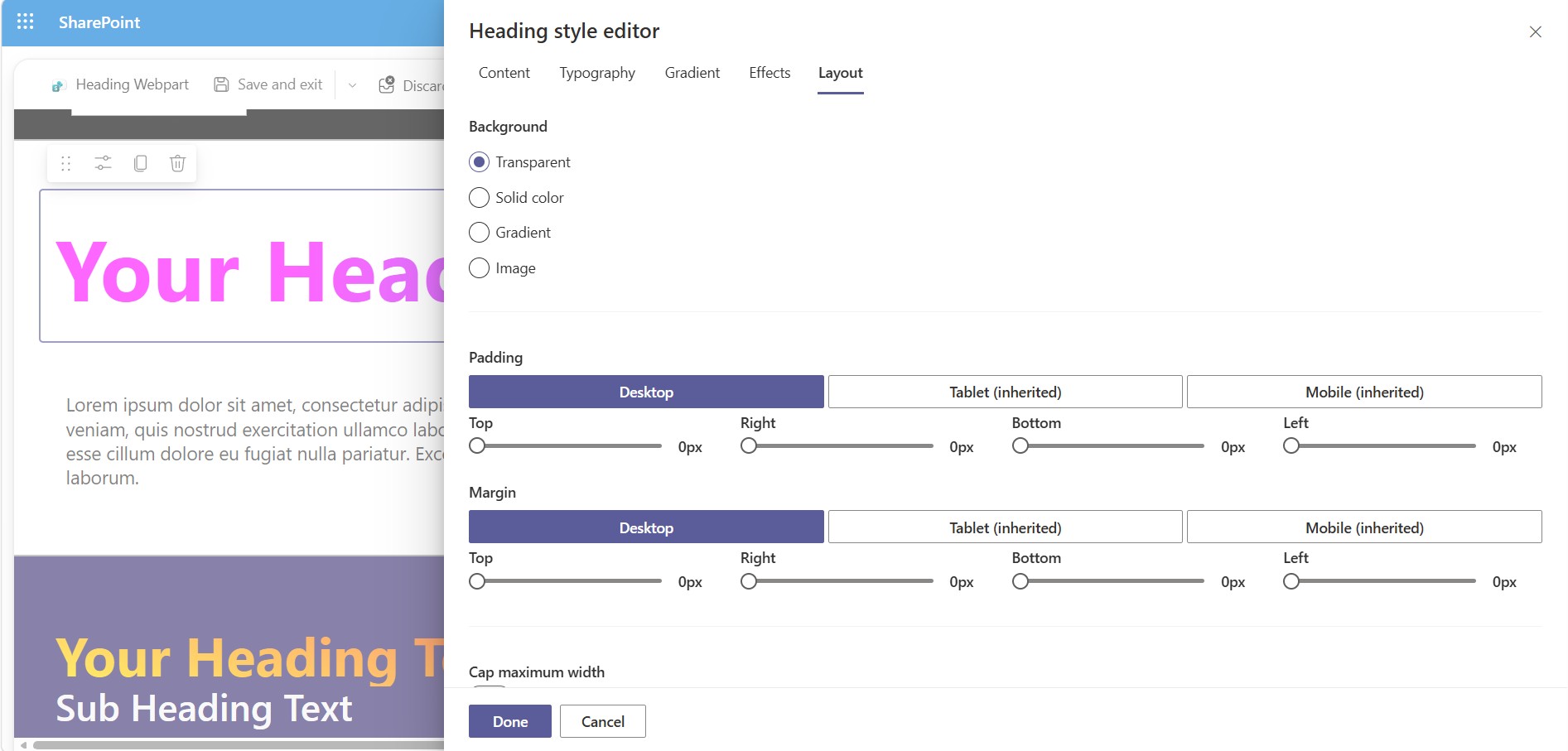
Task: Select the pink 'Your Hea' heading on canvas
Action: (x=249, y=272)
